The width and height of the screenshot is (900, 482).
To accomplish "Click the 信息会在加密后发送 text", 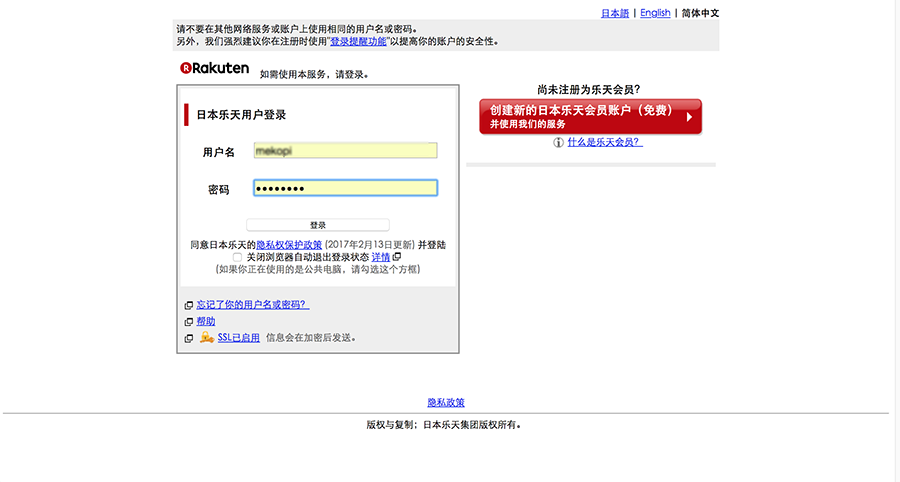I will 311,338.
